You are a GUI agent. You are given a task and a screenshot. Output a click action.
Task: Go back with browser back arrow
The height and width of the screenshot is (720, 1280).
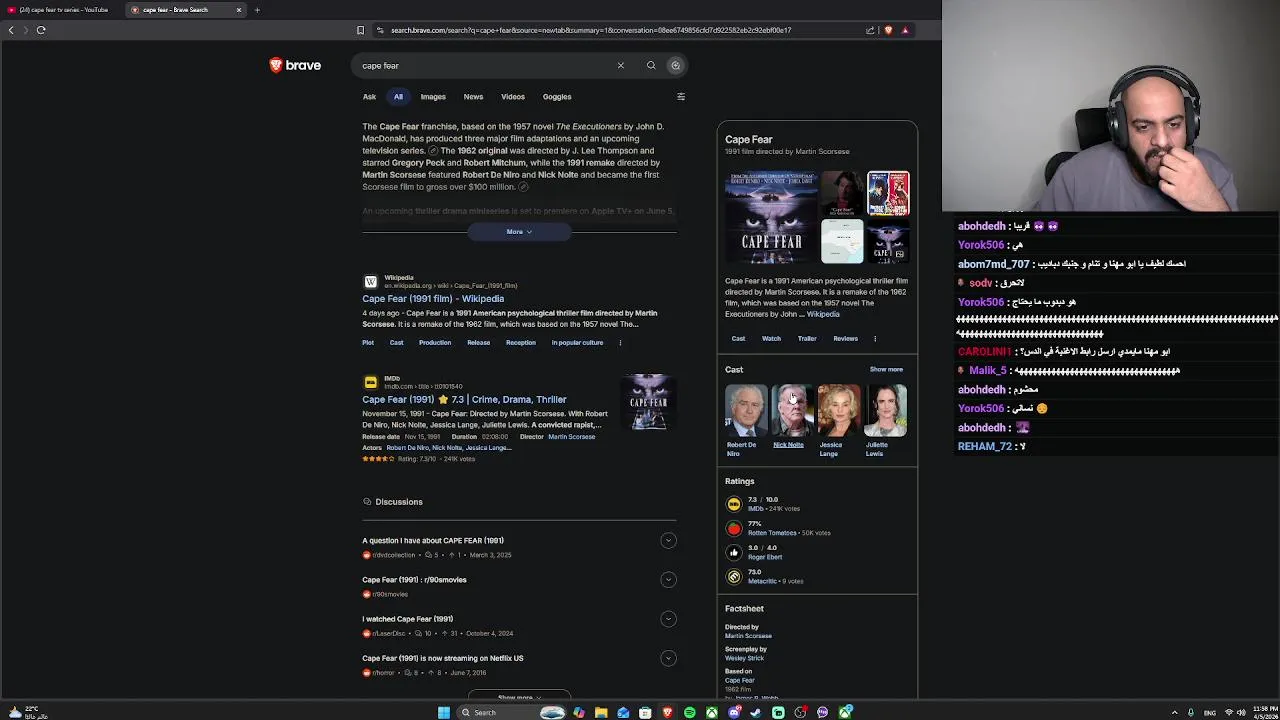coord(11,30)
